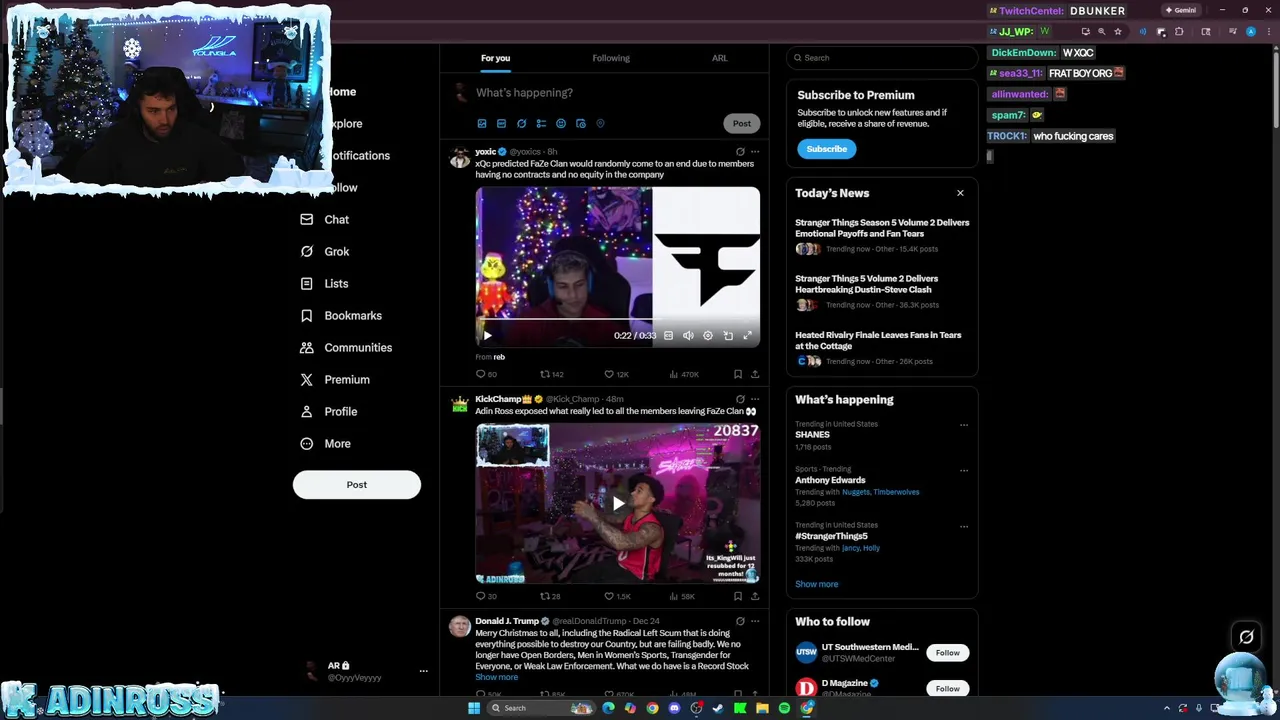Open the Lists icon in sidebar
The image size is (1280, 720).
click(x=307, y=283)
